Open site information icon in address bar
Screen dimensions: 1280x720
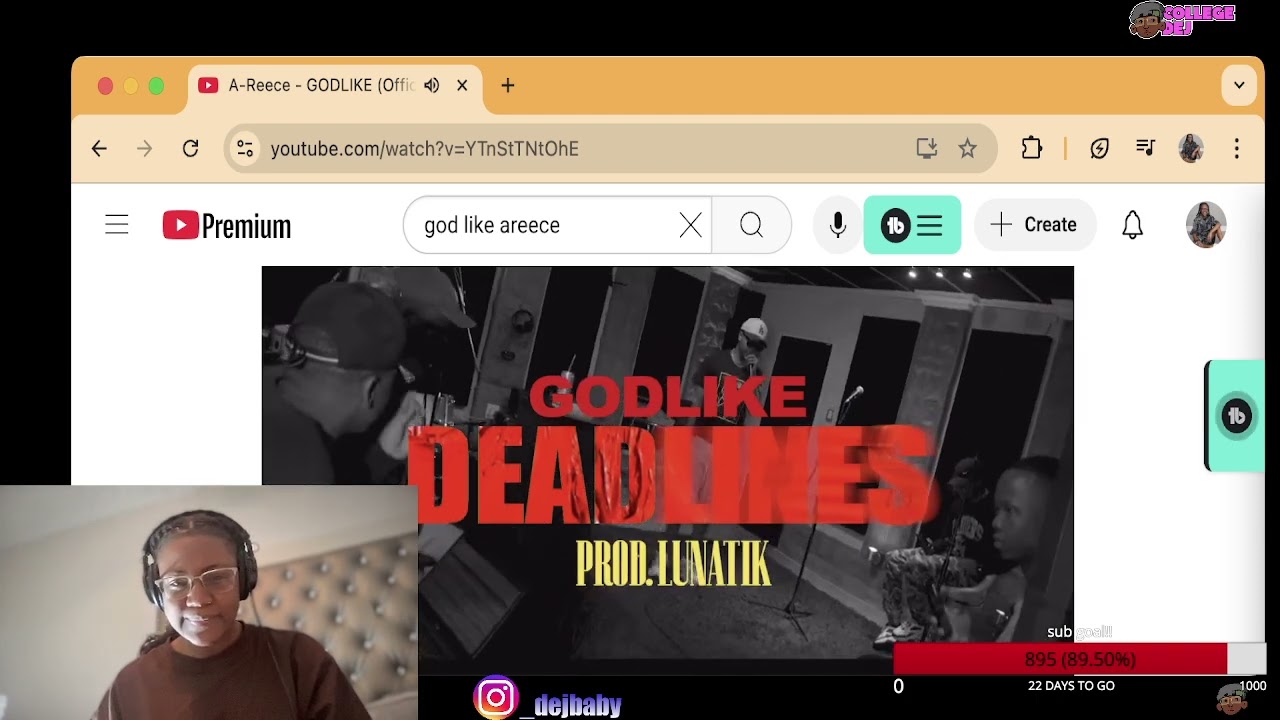245,149
